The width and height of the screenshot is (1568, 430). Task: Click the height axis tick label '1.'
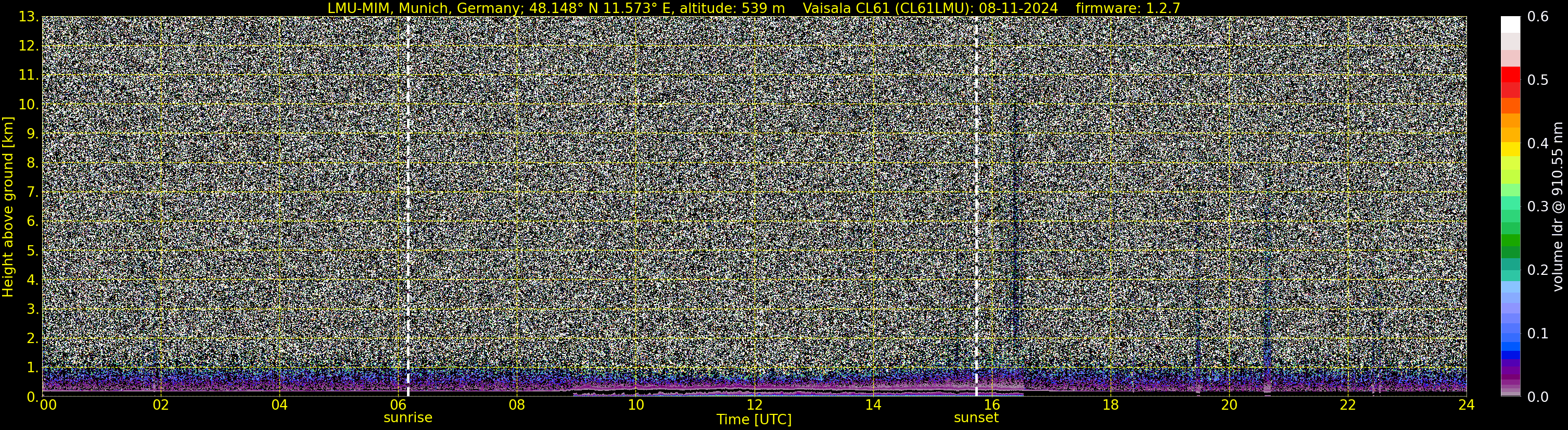pyautogui.click(x=33, y=367)
